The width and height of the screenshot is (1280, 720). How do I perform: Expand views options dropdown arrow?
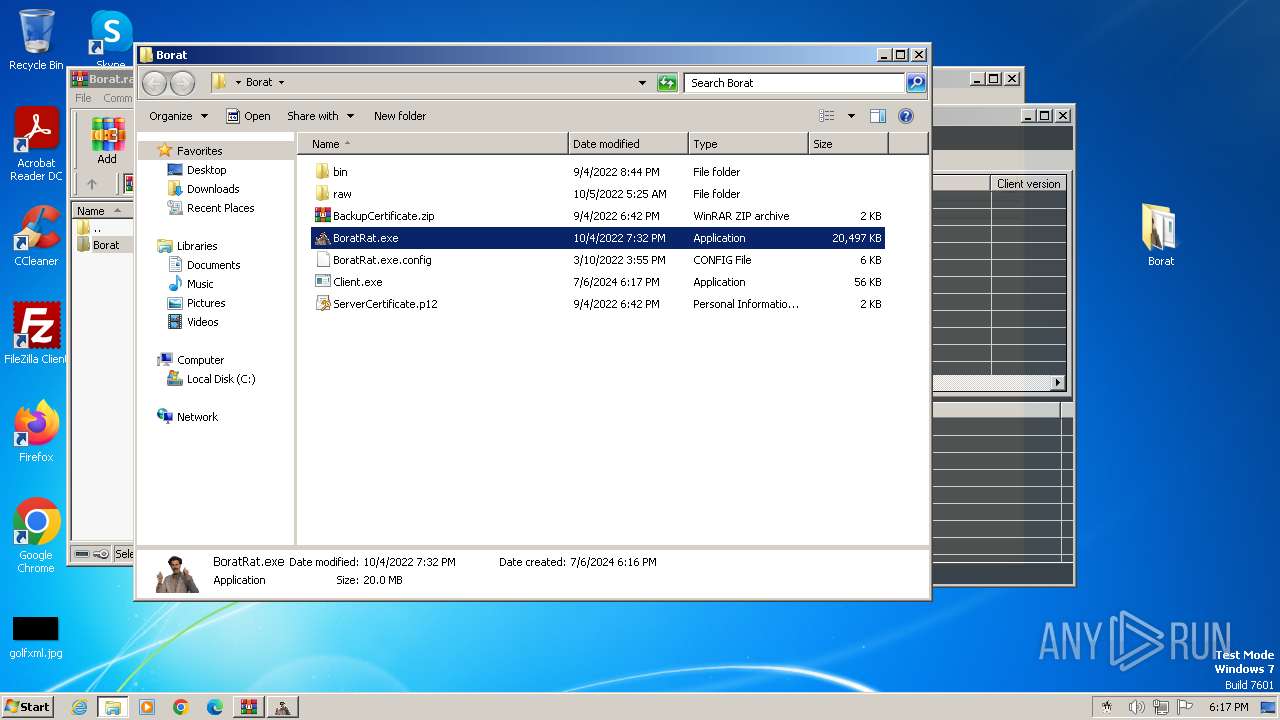coord(851,116)
